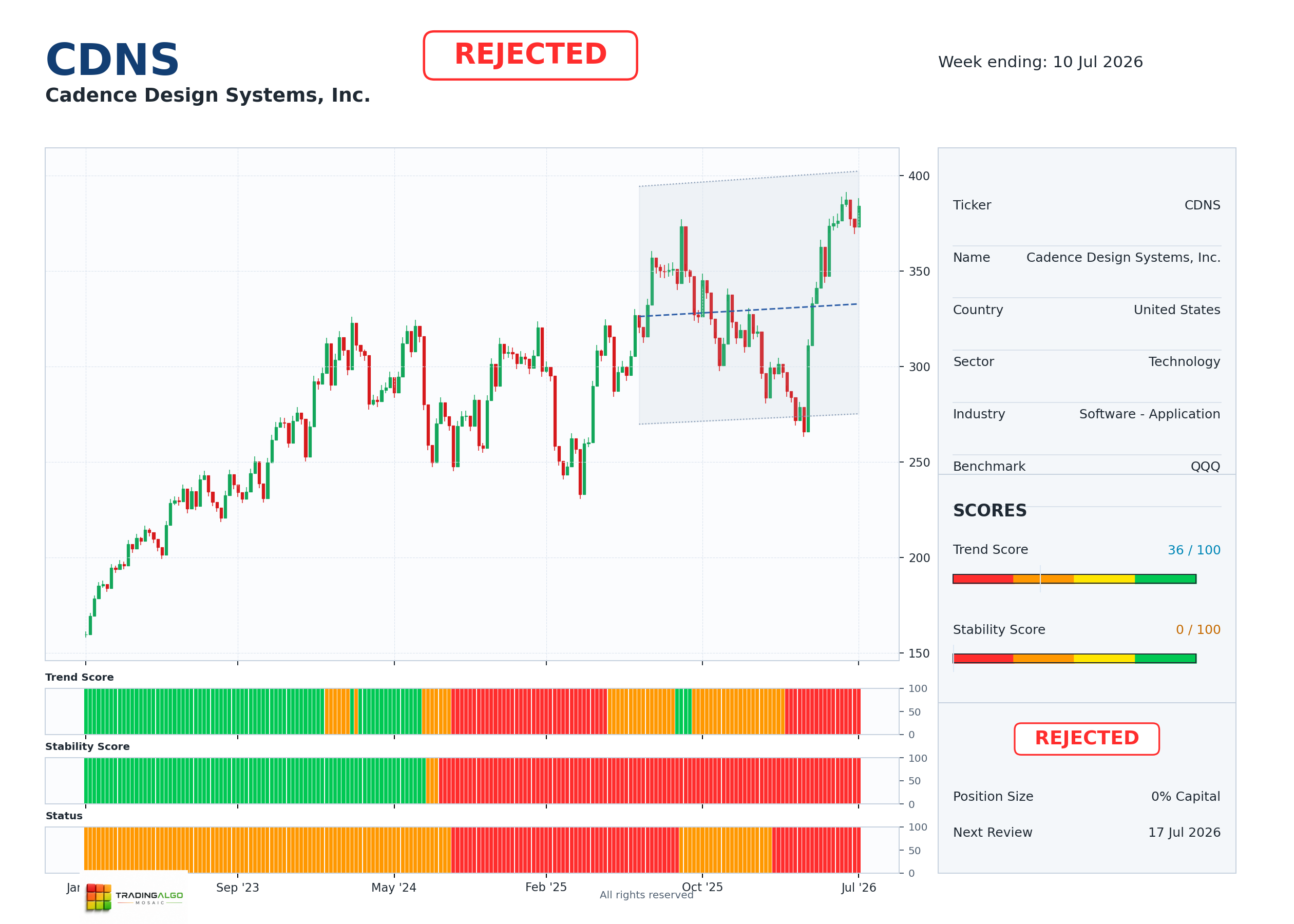Click the Name value in the info panel

tap(1122, 257)
